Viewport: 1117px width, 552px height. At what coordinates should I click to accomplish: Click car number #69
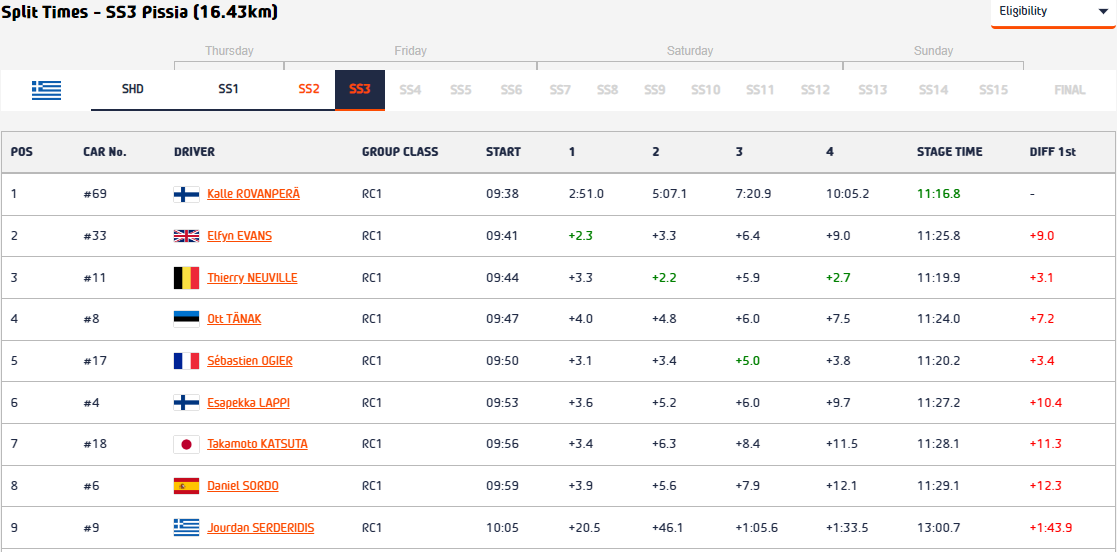point(95,194)
